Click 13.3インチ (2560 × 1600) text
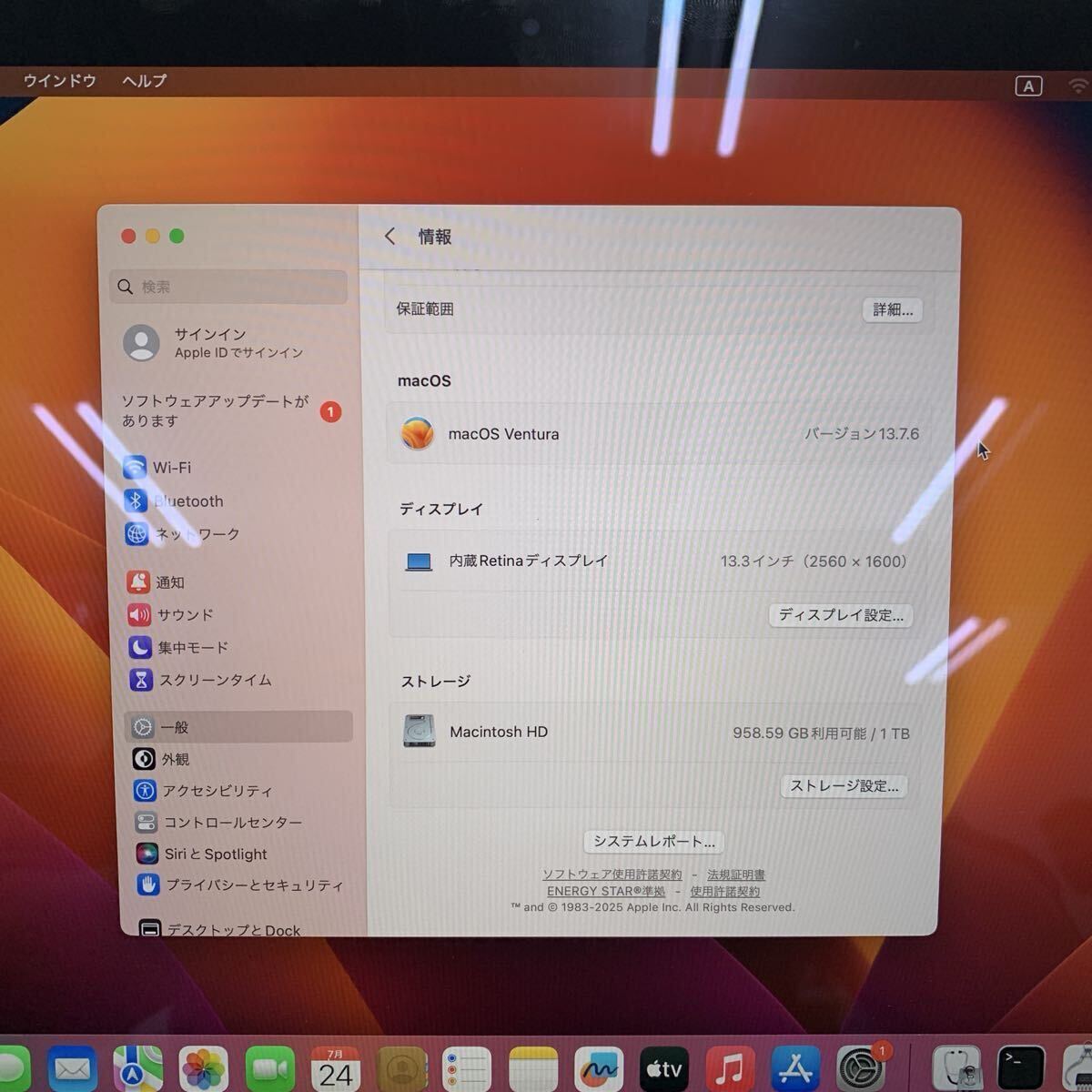Image resolution: width=1092 pixels, height=1092 pixels. [816, 561]
